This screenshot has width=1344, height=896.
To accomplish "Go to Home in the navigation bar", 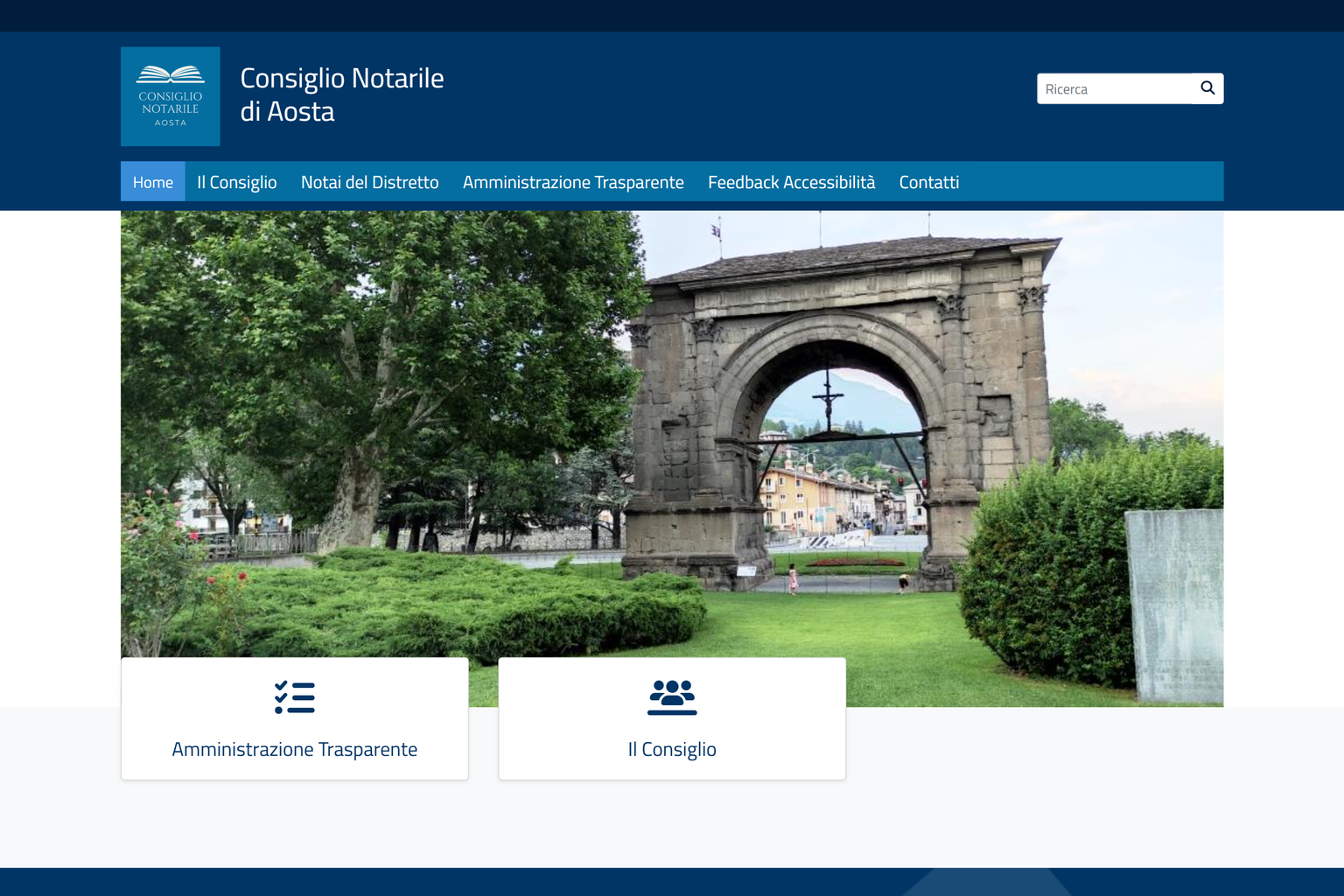I will point(152,182).
